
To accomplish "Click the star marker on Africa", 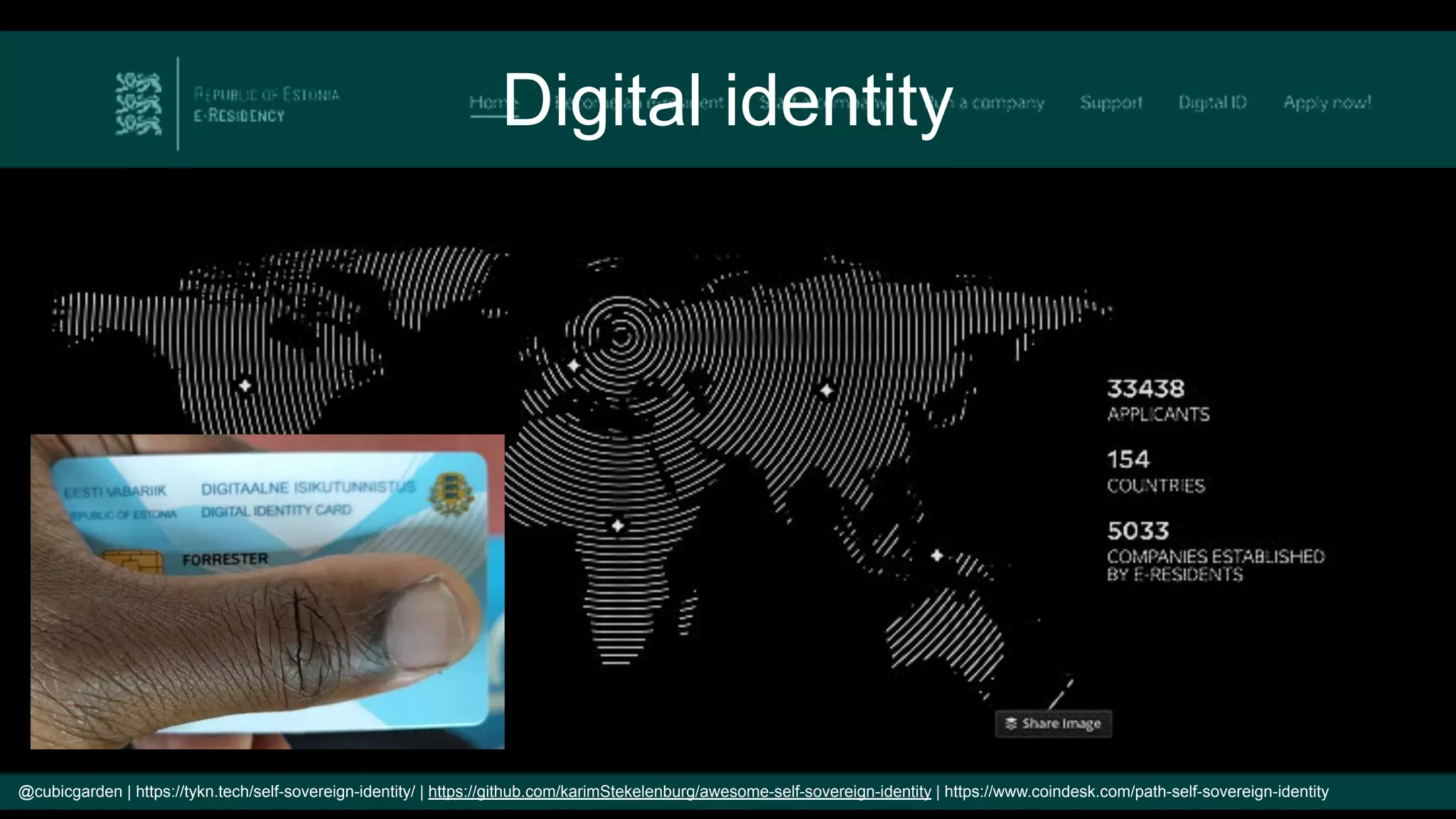I will point(618,526).
